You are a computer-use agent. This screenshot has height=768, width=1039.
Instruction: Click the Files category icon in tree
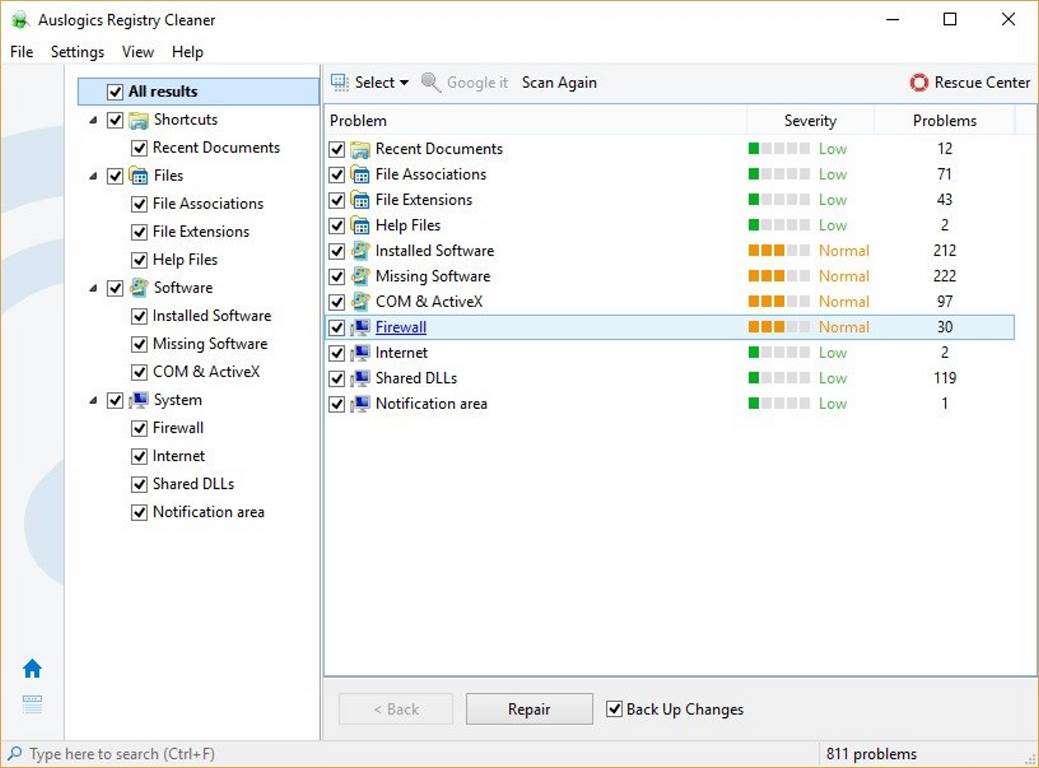[139, 176]
